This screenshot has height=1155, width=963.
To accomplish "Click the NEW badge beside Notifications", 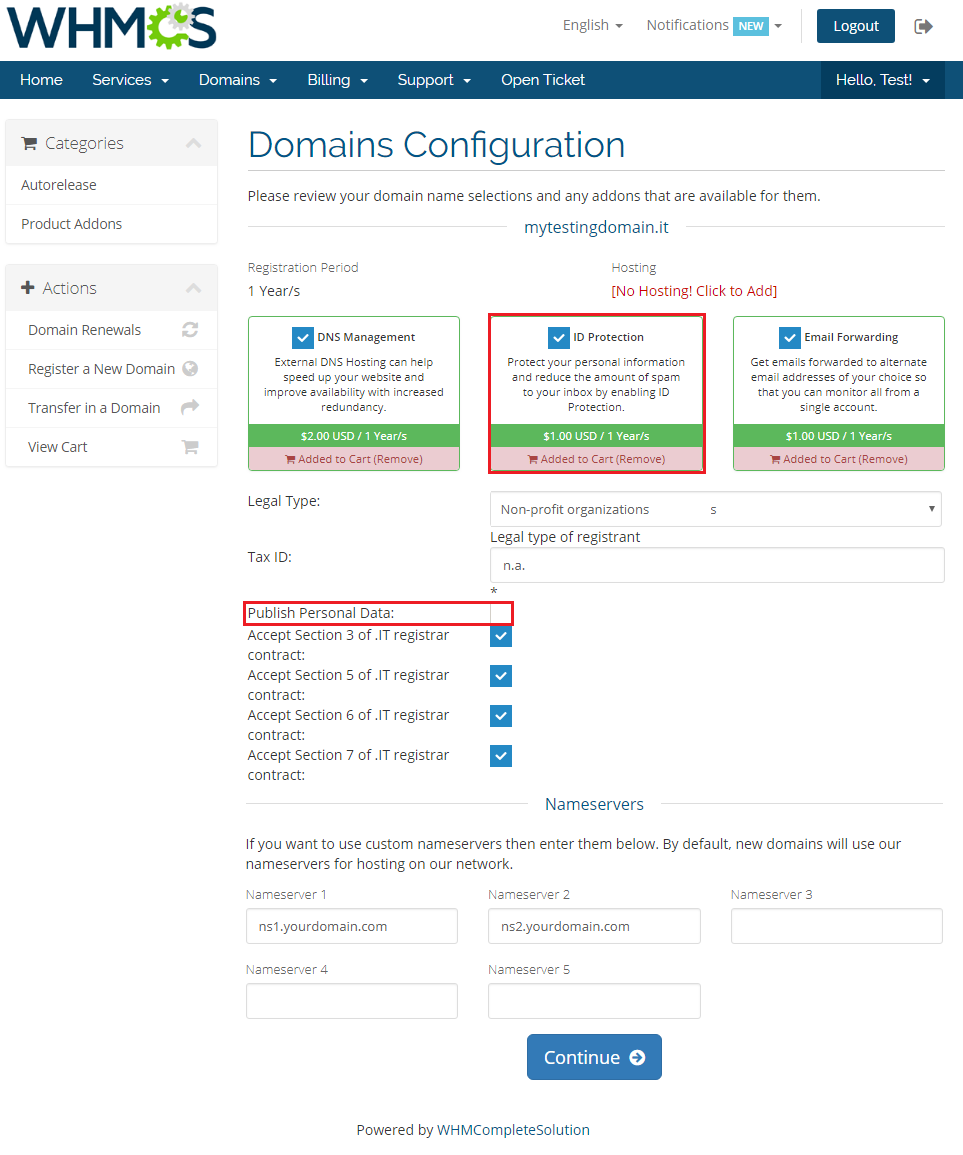I will click(x=751, y=26).
